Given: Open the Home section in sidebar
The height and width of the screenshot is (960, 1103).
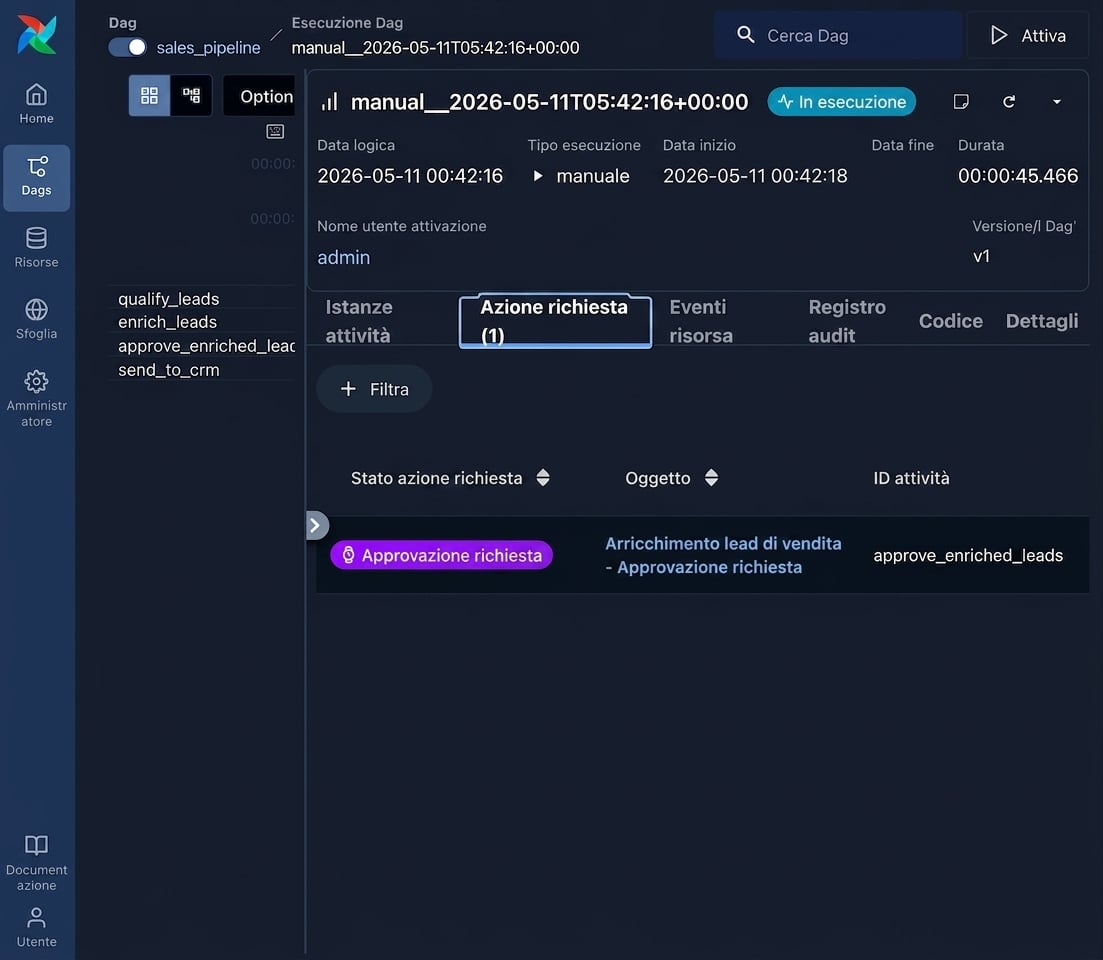Looking at the screenshot, I should [x=37, y=104].
